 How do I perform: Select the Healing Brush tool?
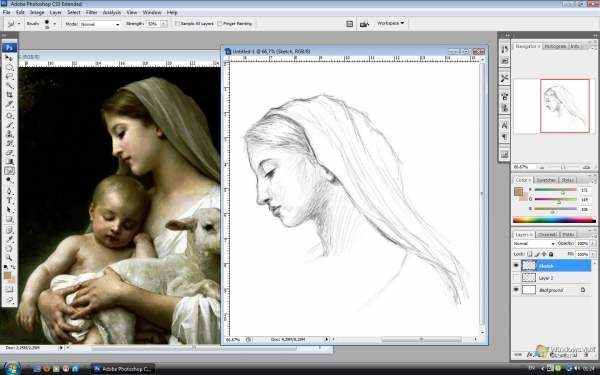(9, 116)
